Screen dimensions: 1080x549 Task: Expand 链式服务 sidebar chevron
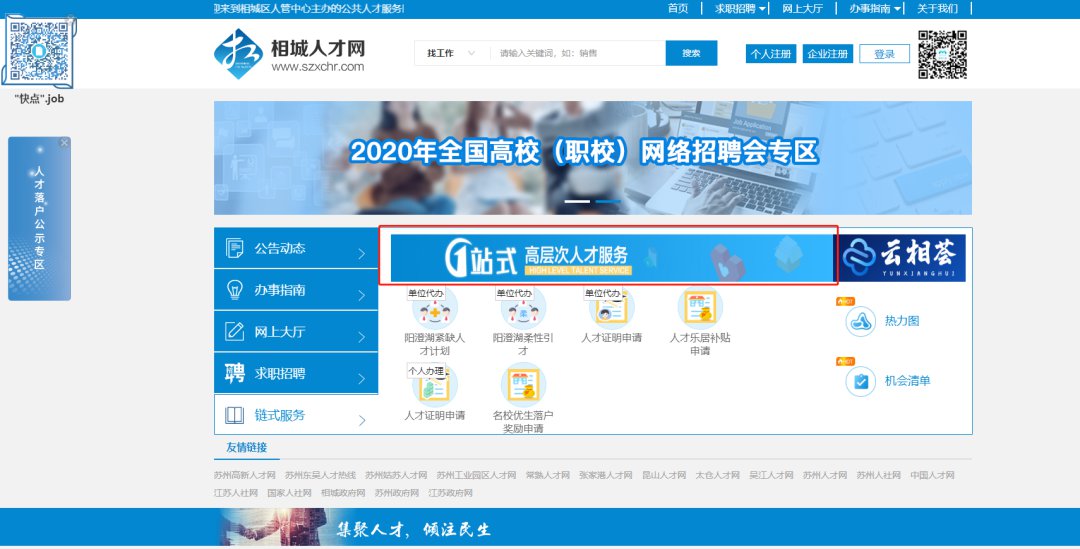click(x=362, y=420)
